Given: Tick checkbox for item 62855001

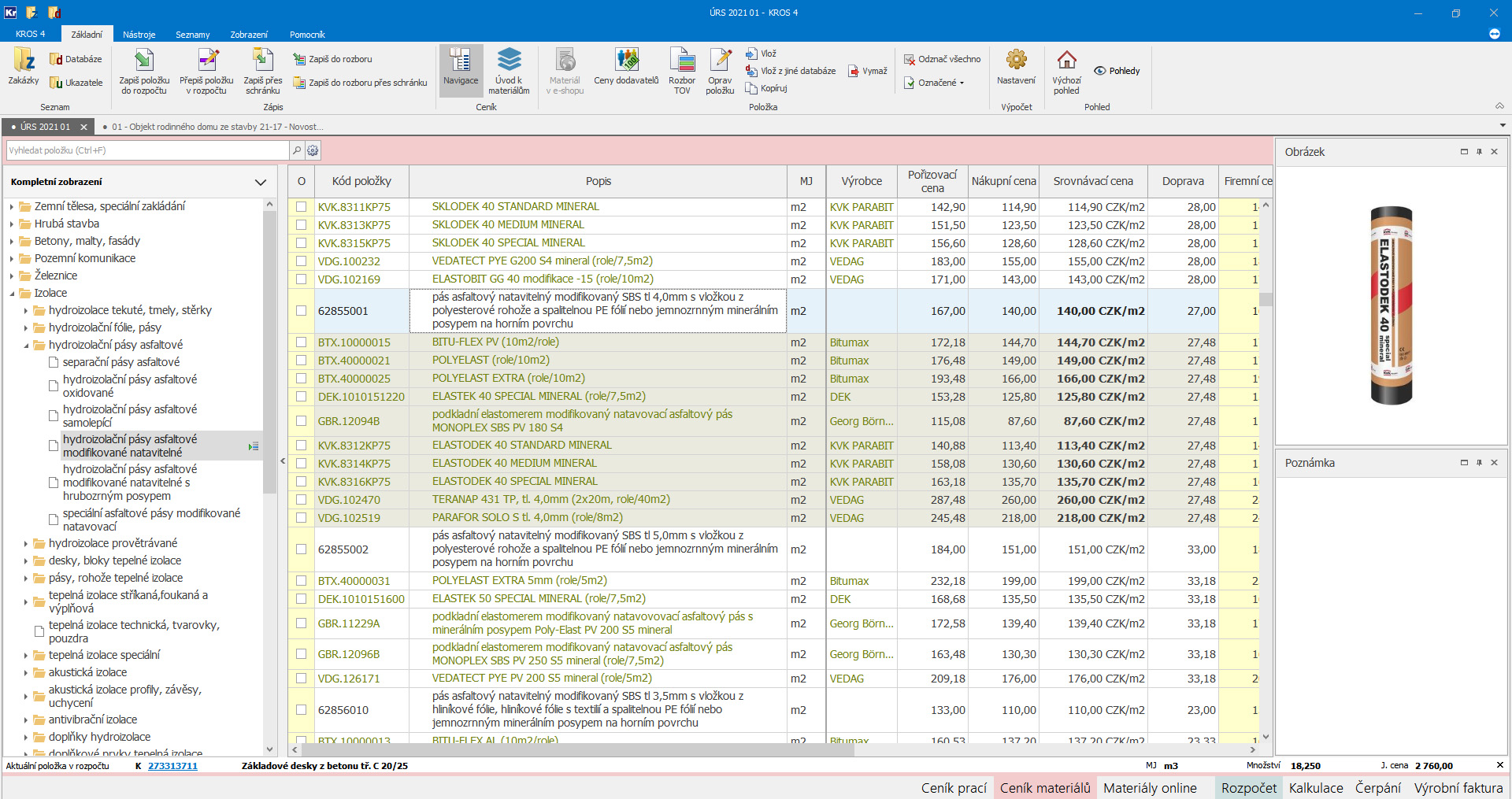Looking at the screenshot, I should [301, 311].
